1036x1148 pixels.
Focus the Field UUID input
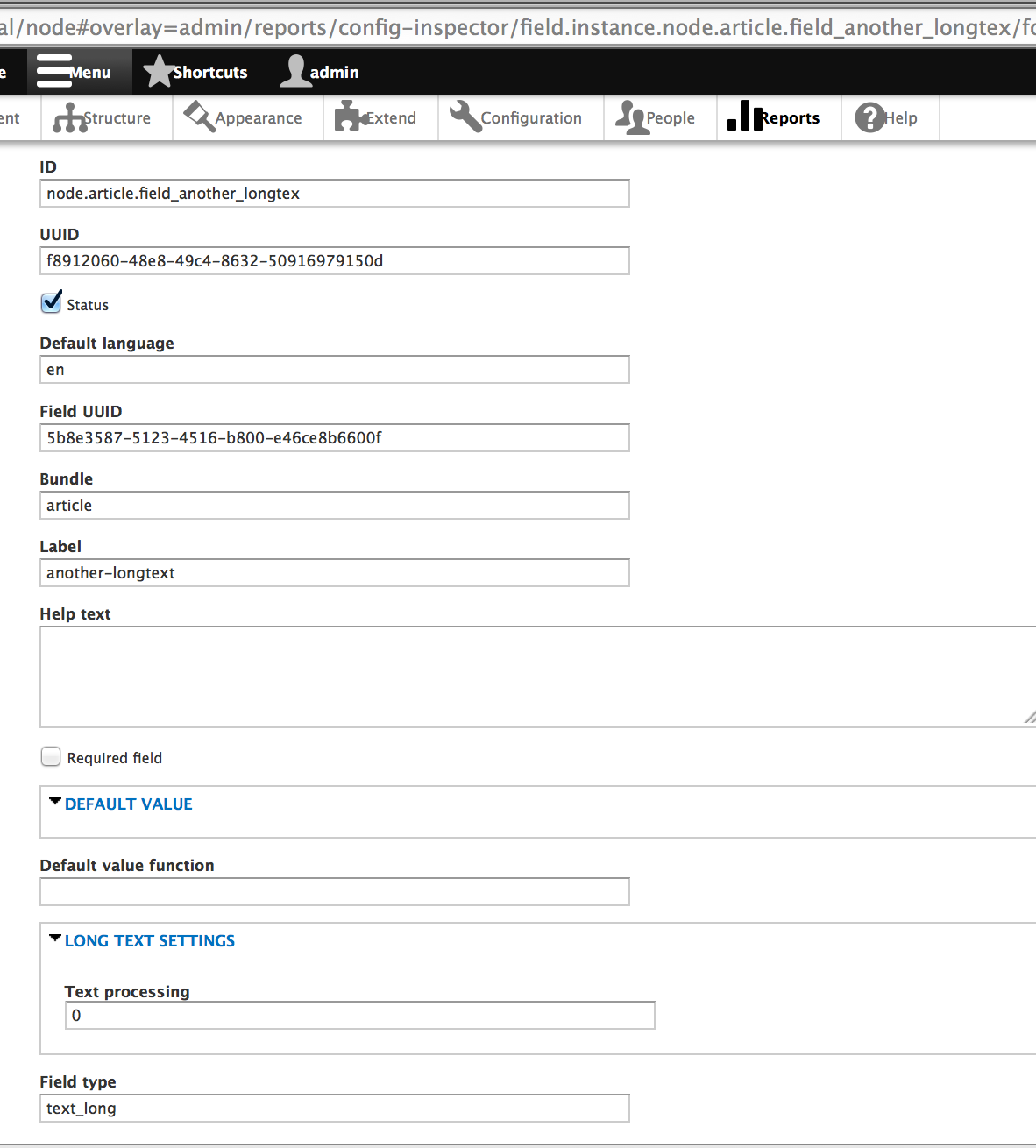tap(335, 438)
